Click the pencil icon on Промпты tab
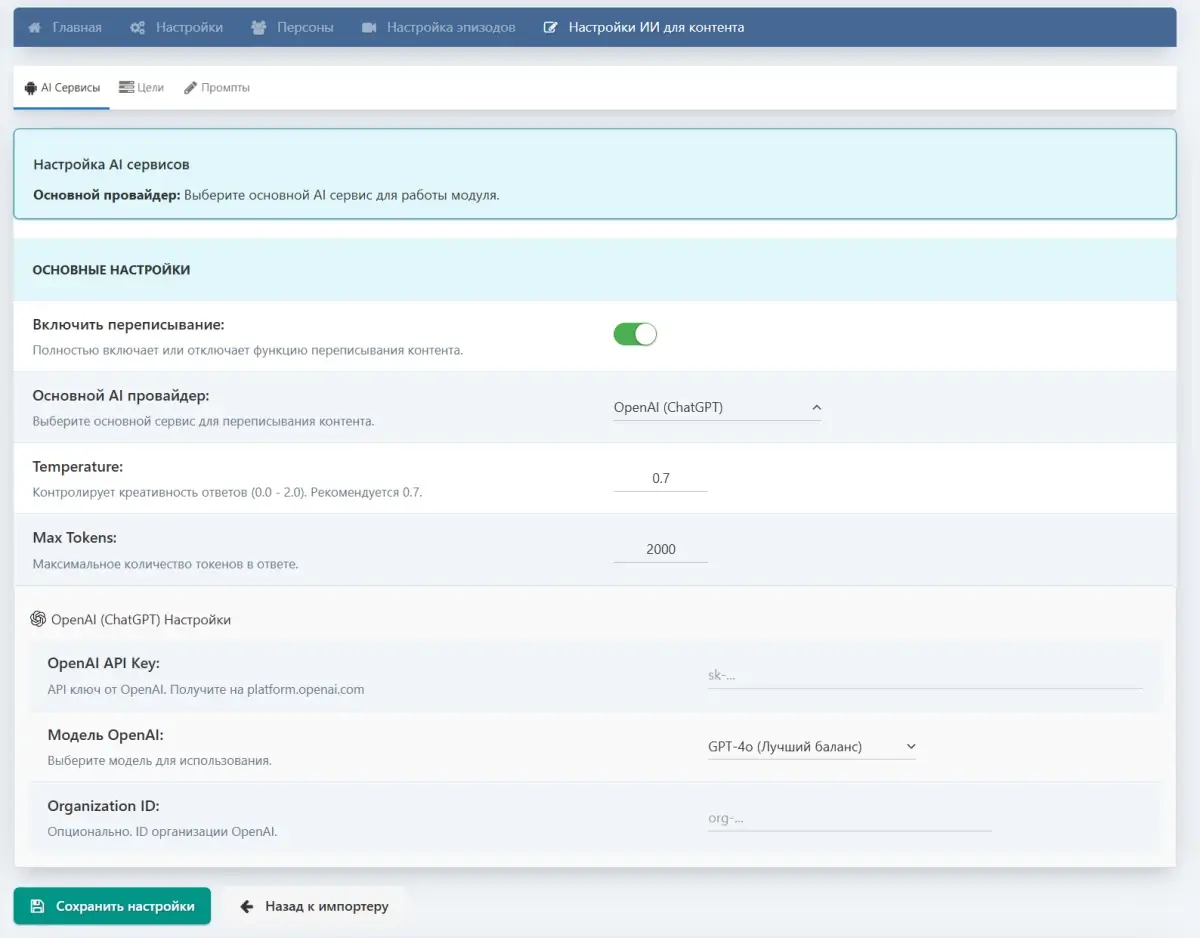This screenshot has width=1200, height=938. (x=190, y=88)
